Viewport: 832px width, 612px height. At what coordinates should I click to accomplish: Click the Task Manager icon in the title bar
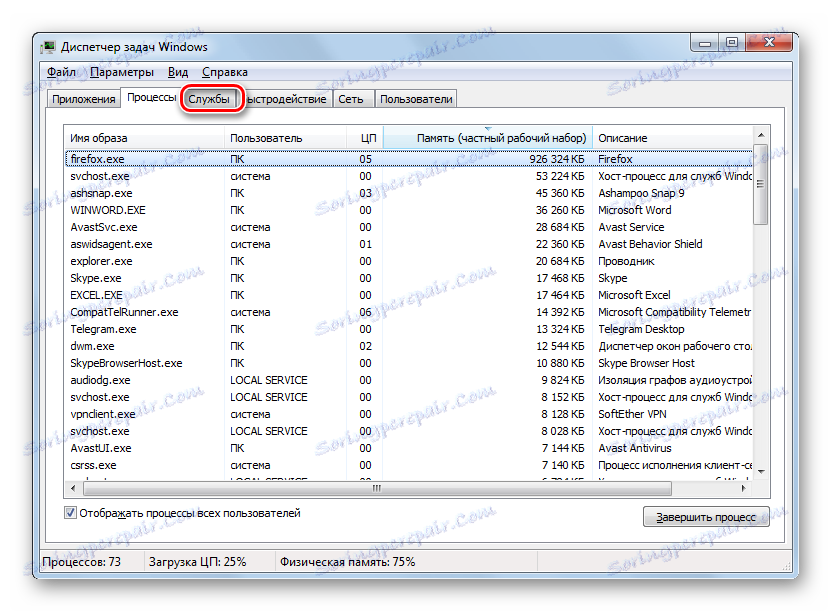click(x=48, y=47)
